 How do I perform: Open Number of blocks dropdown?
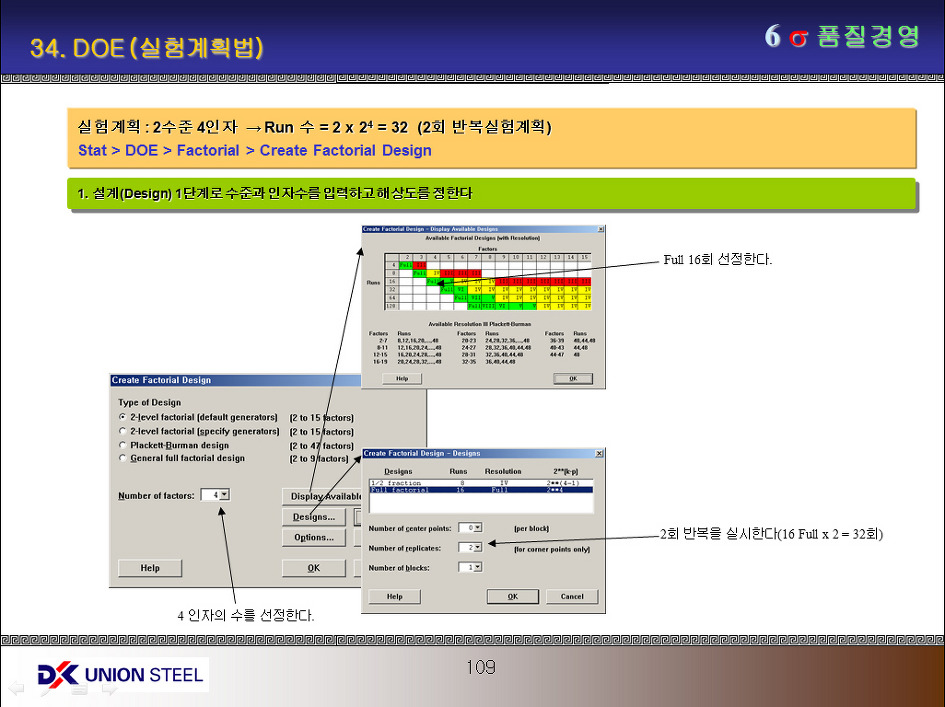(478, 567)
